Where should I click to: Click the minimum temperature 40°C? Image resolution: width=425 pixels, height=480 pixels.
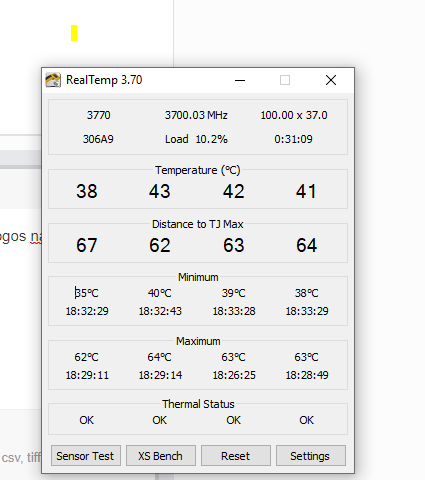[x=160, y=293]
